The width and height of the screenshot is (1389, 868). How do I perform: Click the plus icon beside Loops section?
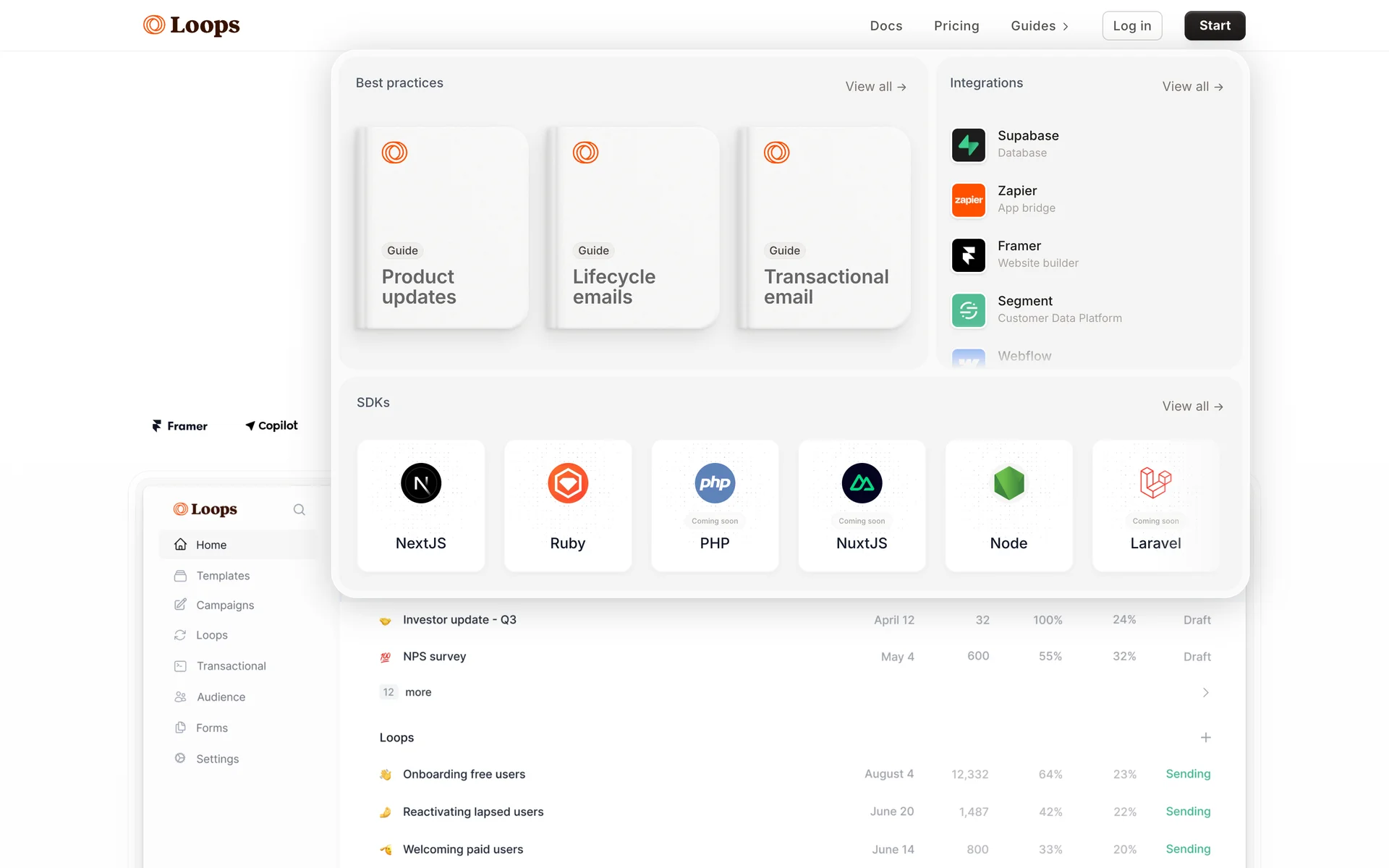tap(1205, 738)
